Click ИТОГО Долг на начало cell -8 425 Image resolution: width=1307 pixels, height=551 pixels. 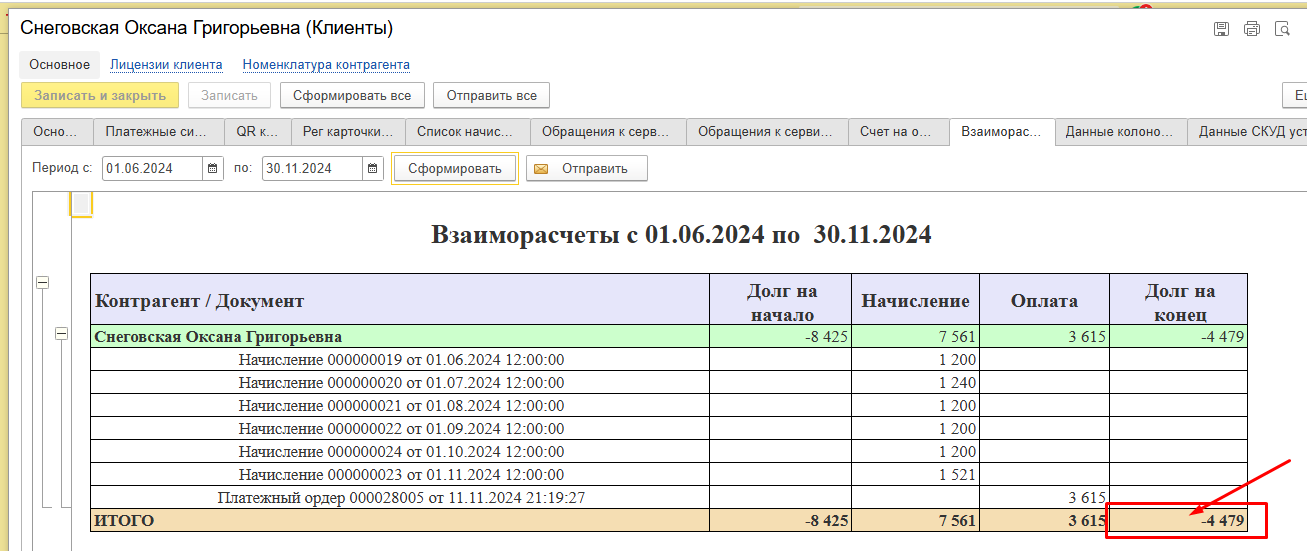tap(781, 521)
